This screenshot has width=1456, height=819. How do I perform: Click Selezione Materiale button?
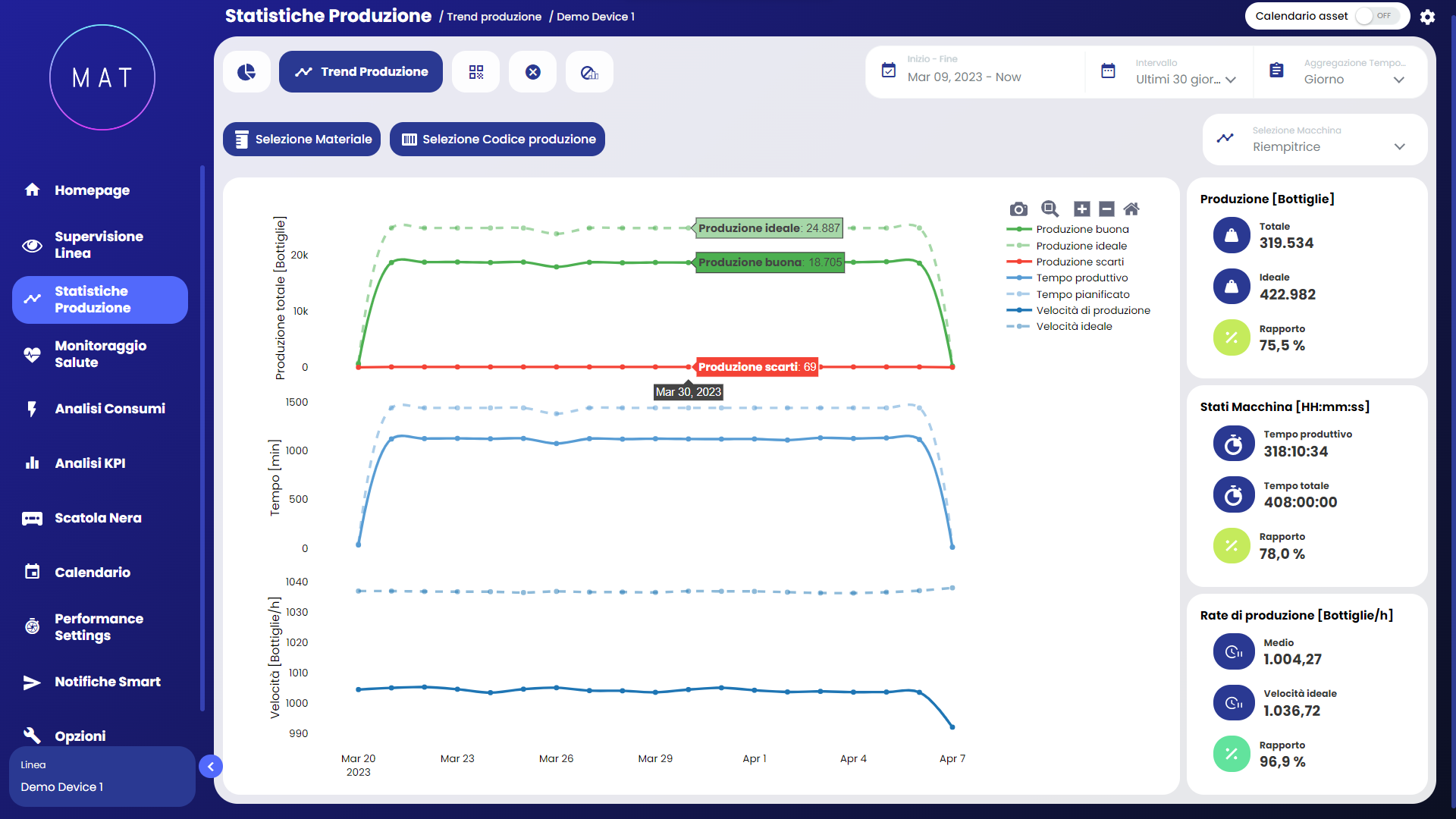click(x=302, y=140)
